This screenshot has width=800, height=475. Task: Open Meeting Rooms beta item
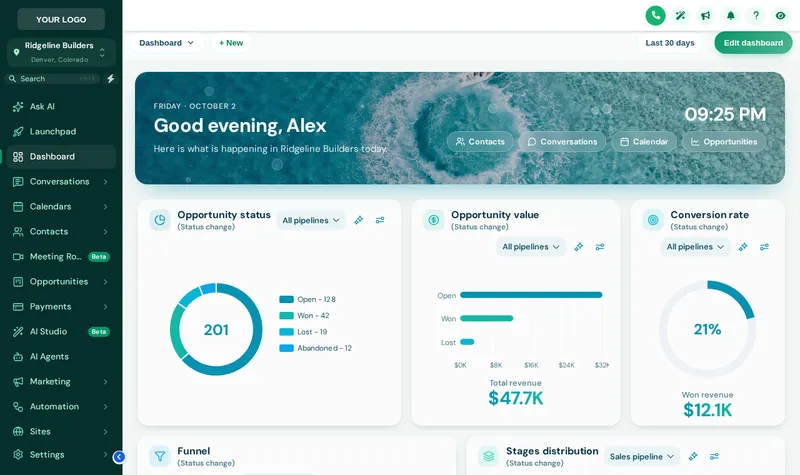point(61,257)
